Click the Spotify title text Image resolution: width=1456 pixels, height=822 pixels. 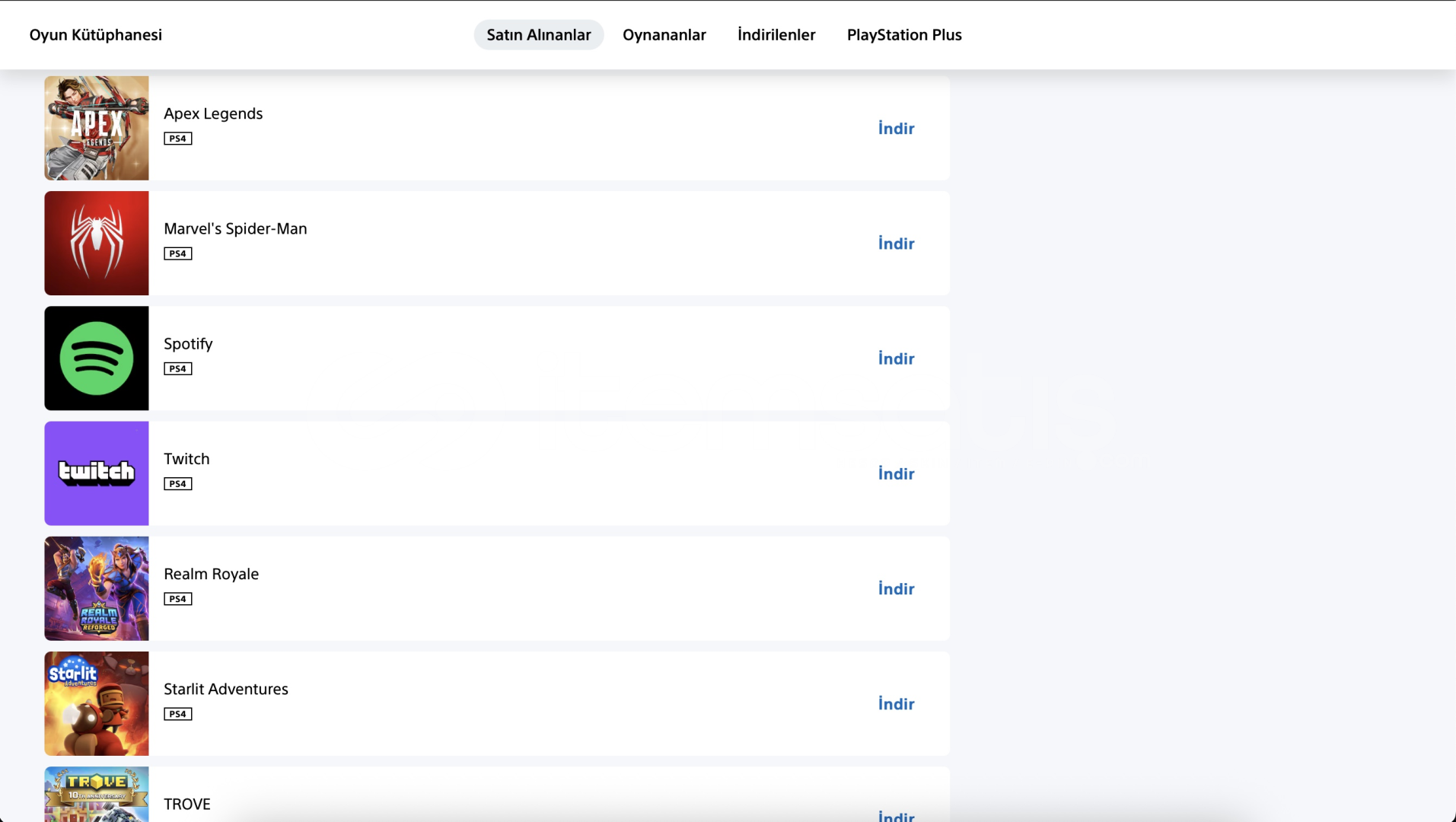pos(188,344)
